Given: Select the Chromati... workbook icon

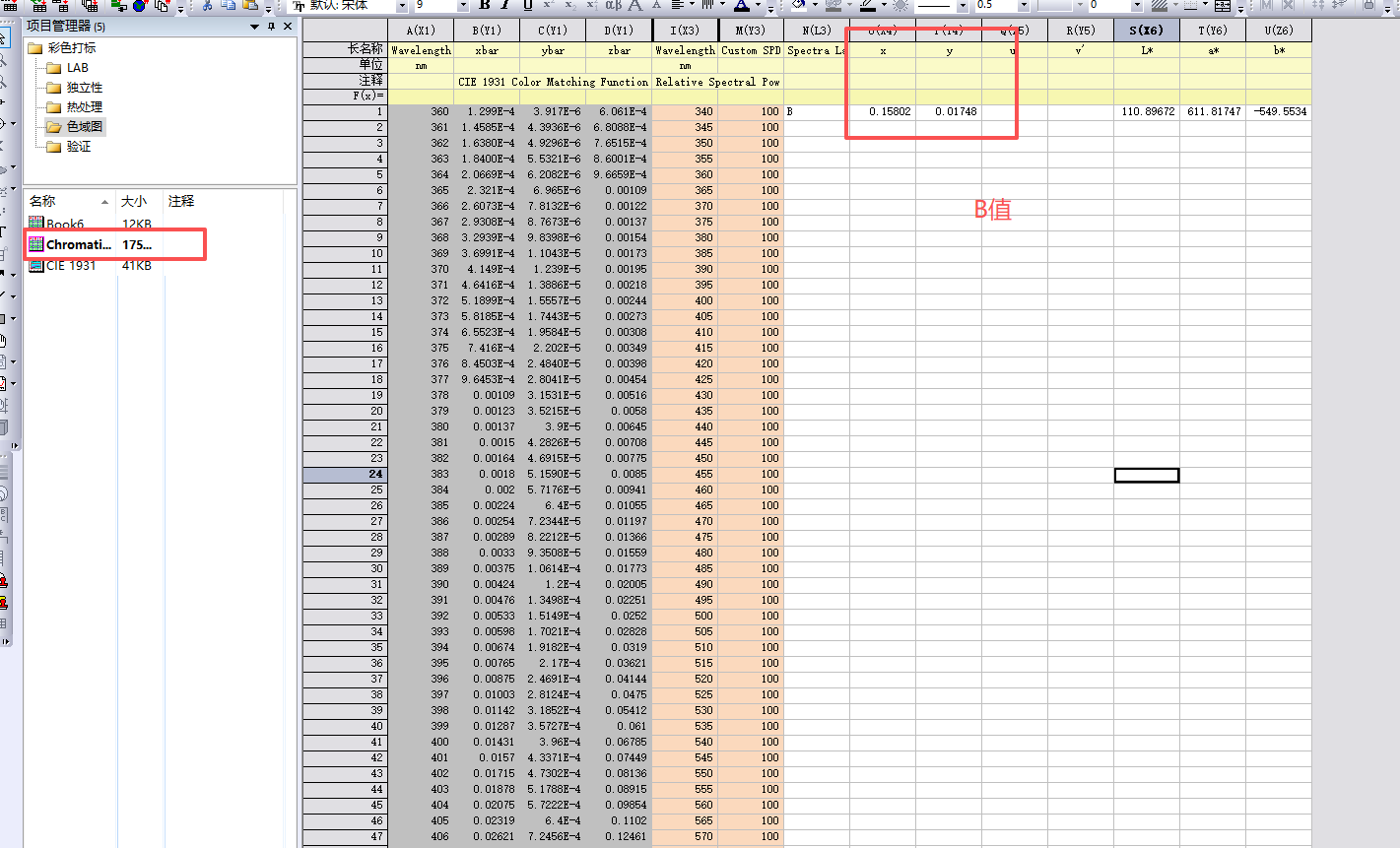Looking at the screenshot, I should (36, 244).
